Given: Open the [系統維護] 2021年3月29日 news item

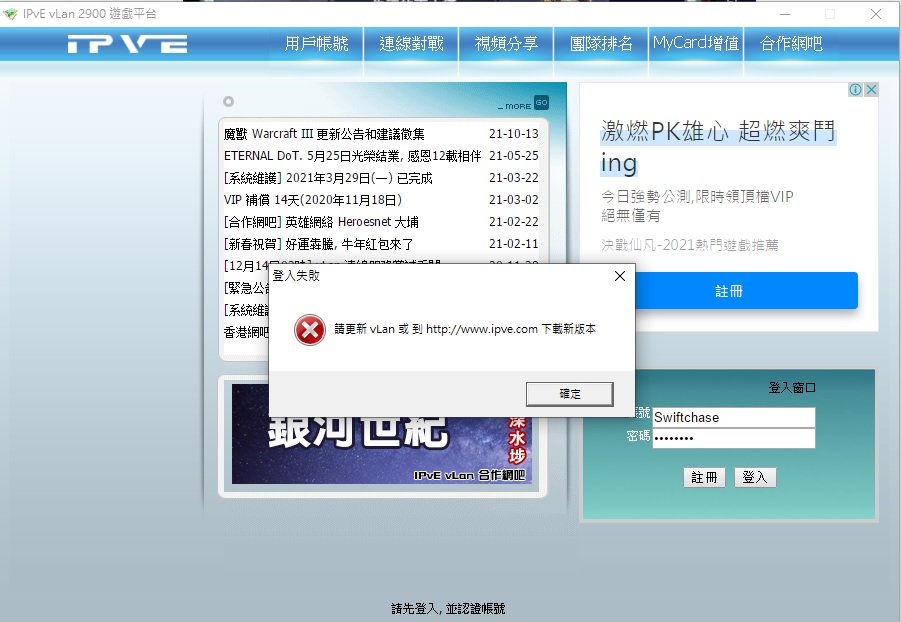Looking at the screenshot, I should click(328, 178).
